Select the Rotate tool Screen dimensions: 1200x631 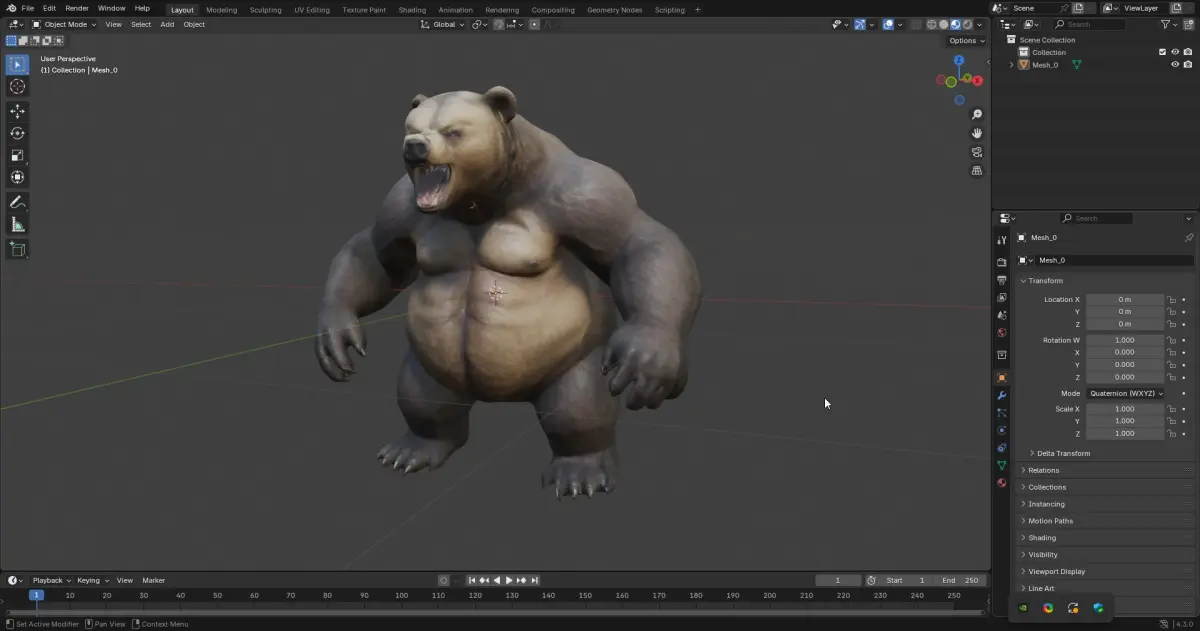click(x=17, y=133)
